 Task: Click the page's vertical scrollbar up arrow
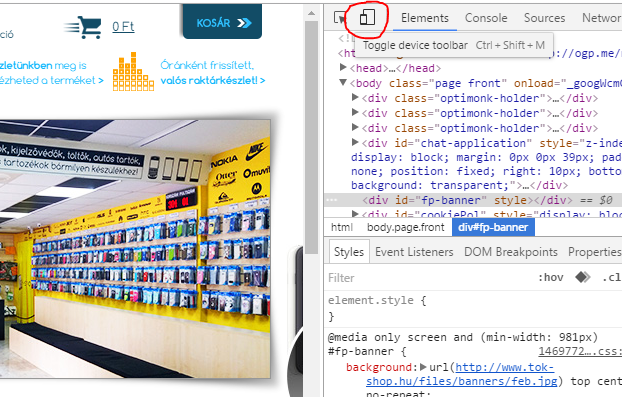[311, 13]
